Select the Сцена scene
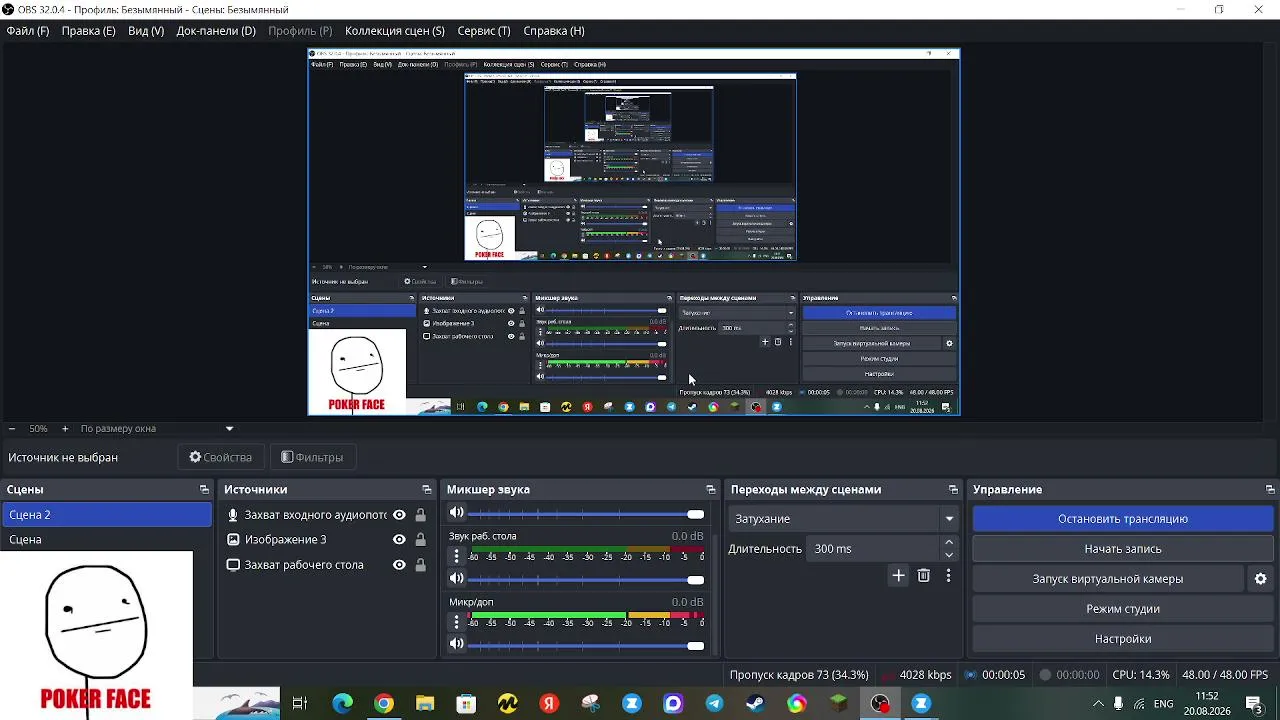 (106, 540)
